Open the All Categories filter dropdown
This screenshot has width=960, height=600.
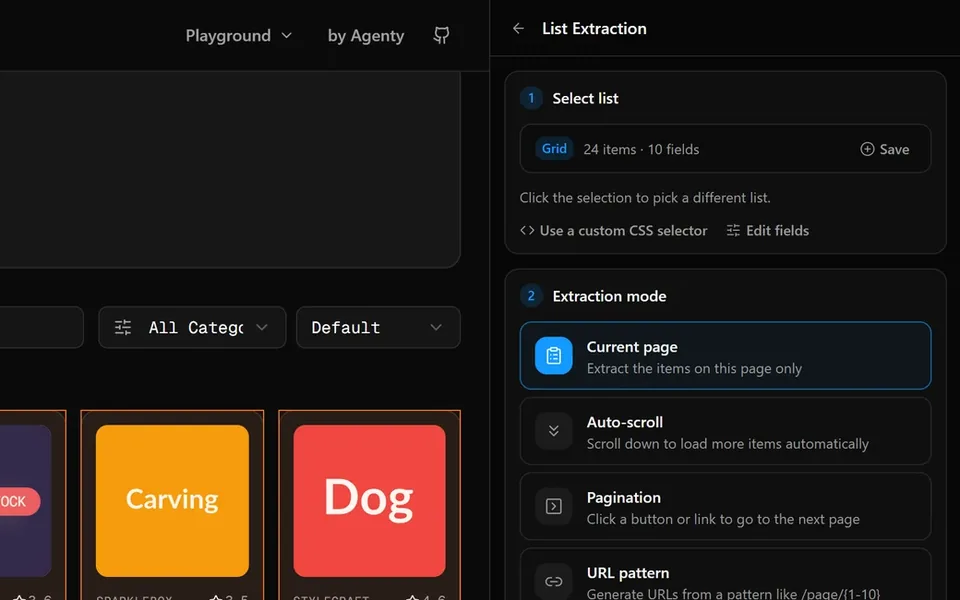point(192,327)
